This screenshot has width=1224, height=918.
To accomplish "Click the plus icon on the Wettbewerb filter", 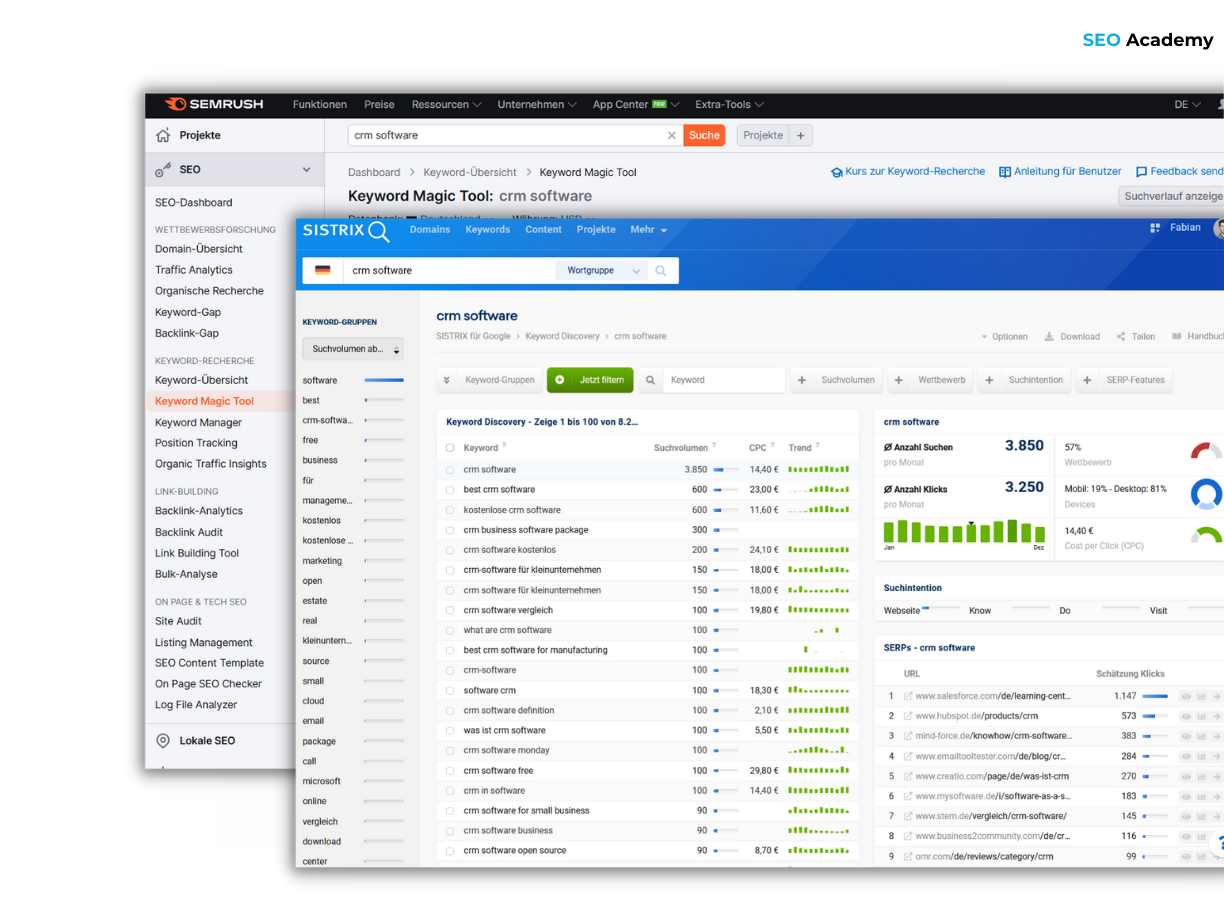I will coord(899,380).
